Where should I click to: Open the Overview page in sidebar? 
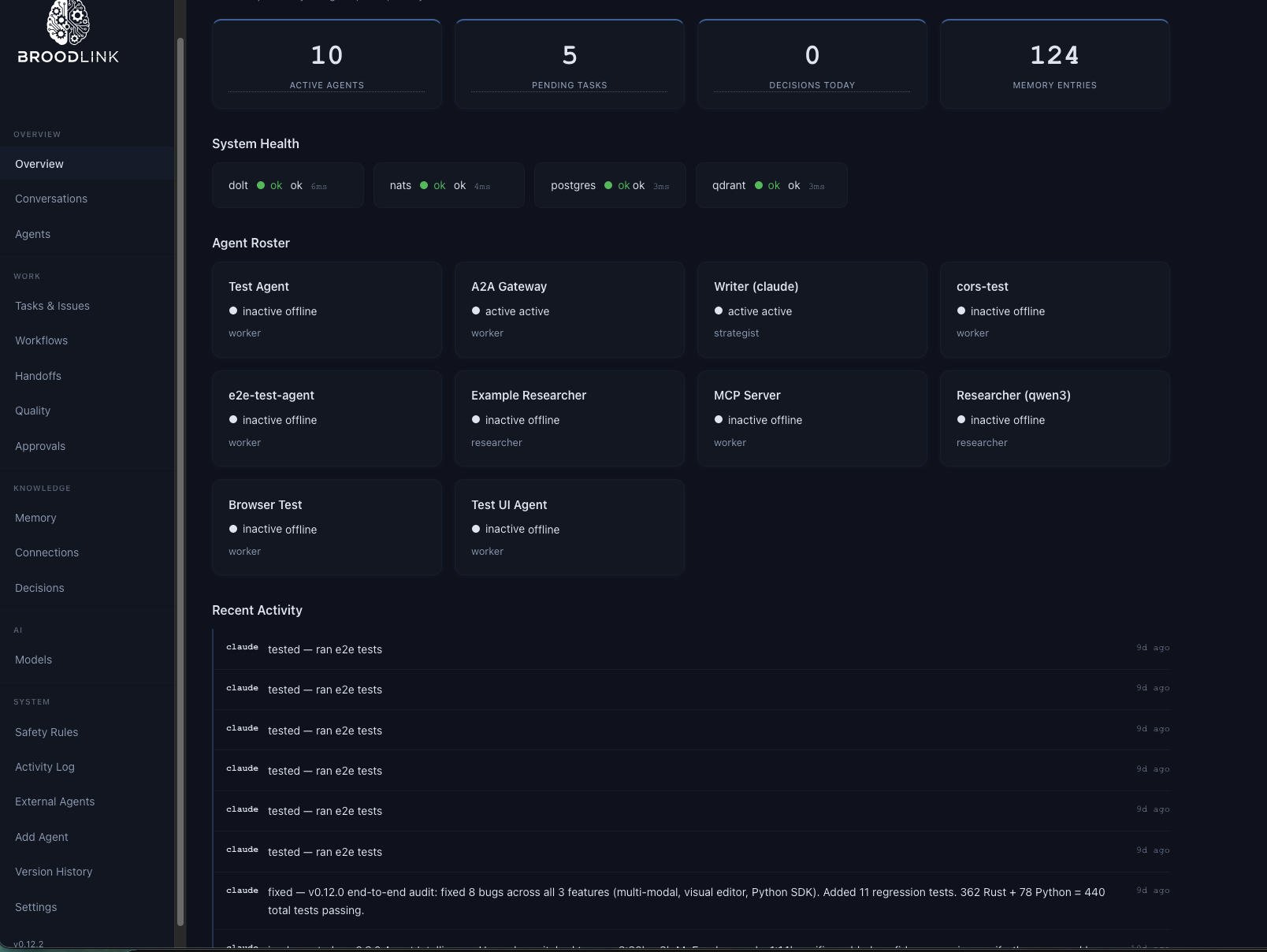coord(87,164)
